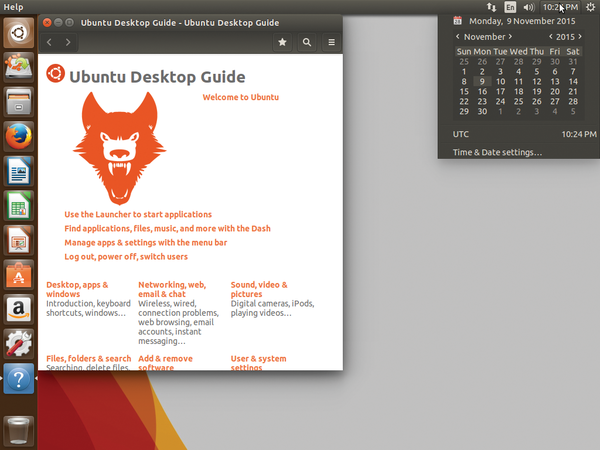The width and height of the screenshot is (600, 450).
Task: Select November 14 in the calendar
Action: [573, 82]
